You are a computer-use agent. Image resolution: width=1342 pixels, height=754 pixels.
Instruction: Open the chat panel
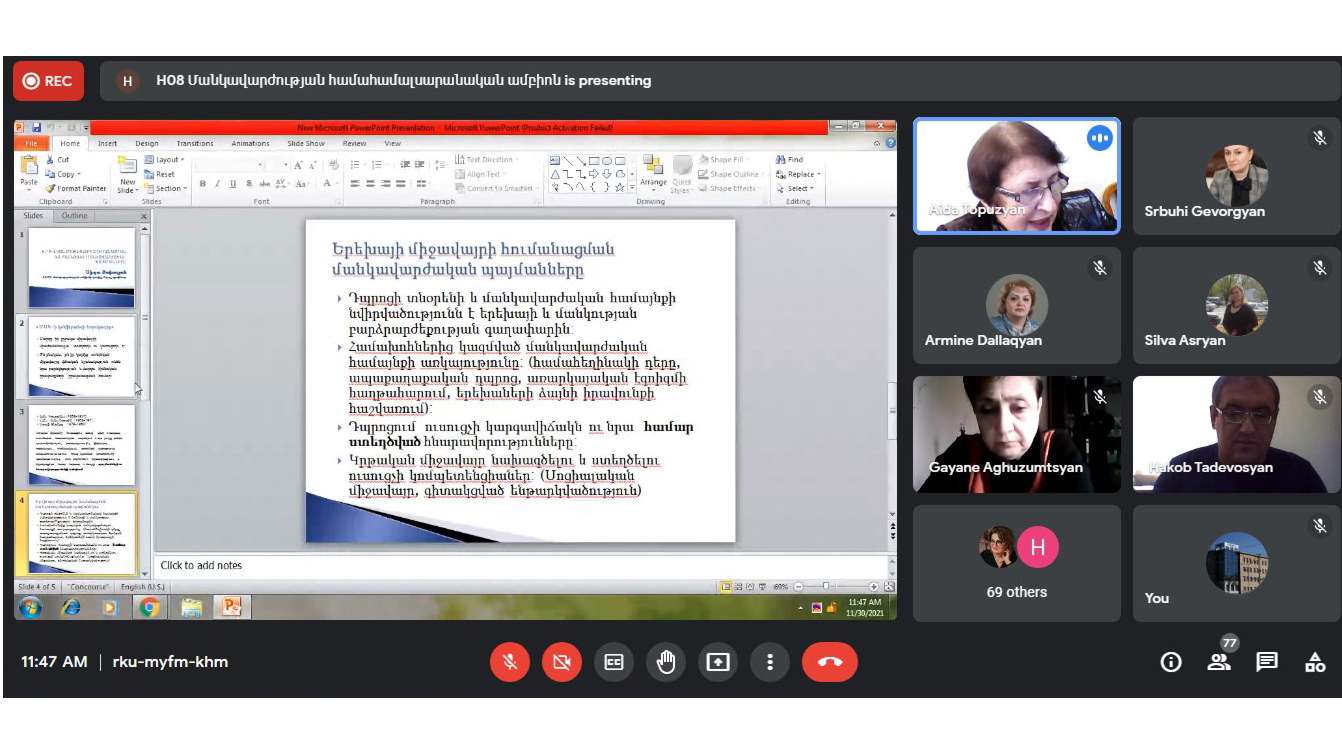click(1267, 662)
